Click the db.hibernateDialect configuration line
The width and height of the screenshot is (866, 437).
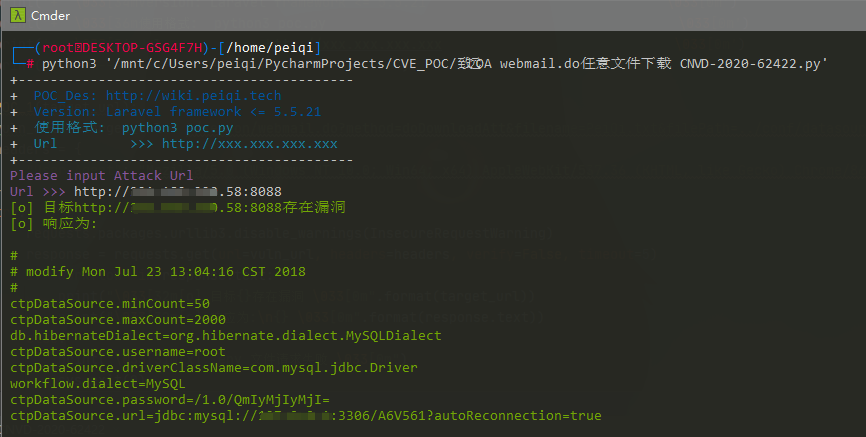(225, 335)
